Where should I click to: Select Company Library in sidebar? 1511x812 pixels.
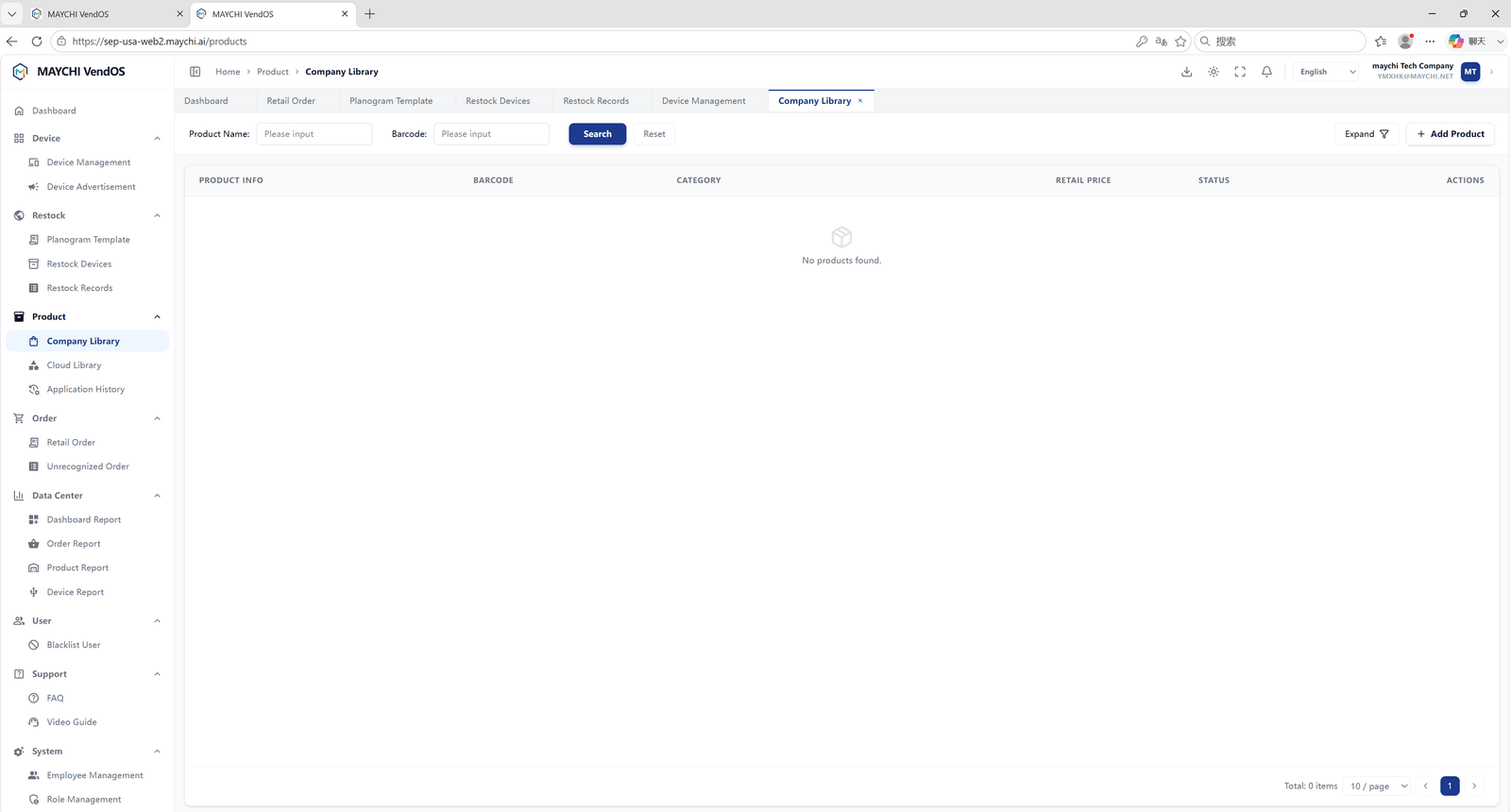(x=87, y=341)
